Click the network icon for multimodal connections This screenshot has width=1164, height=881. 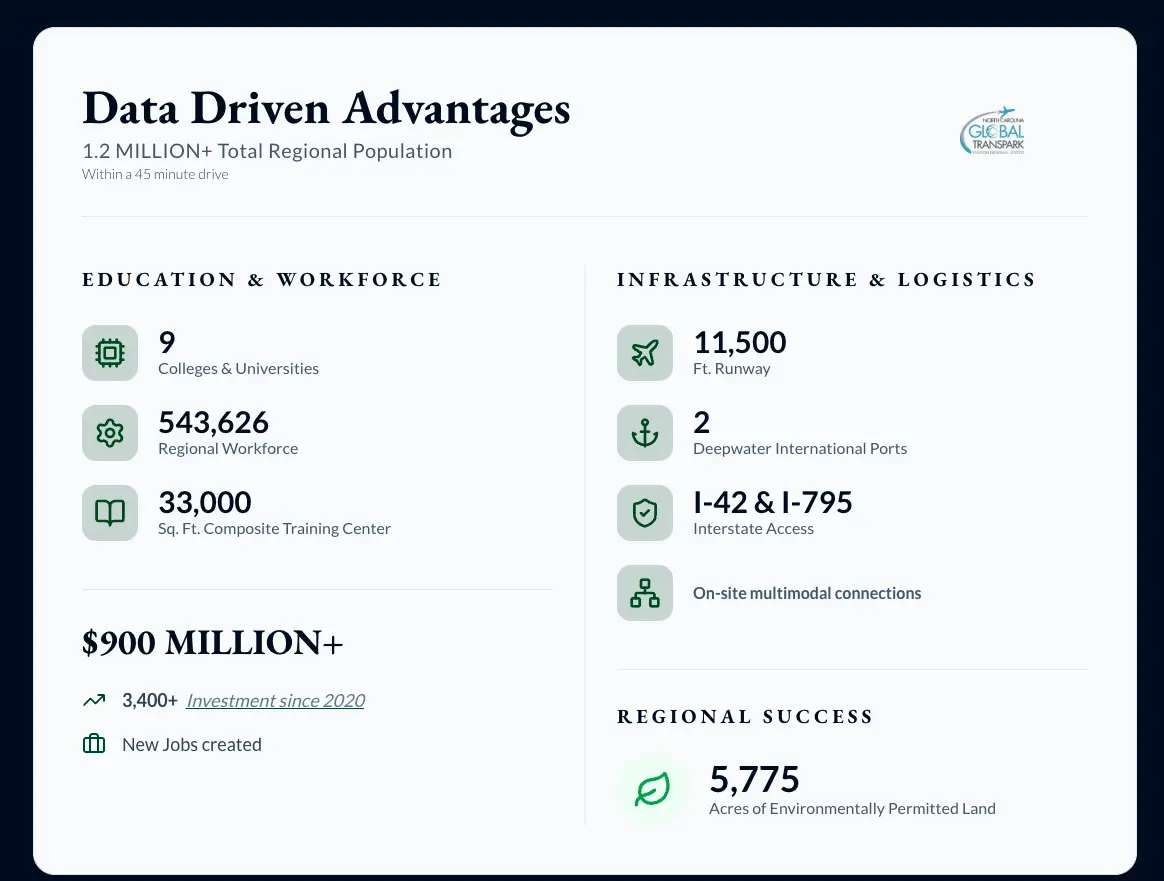tap(645, 593)
